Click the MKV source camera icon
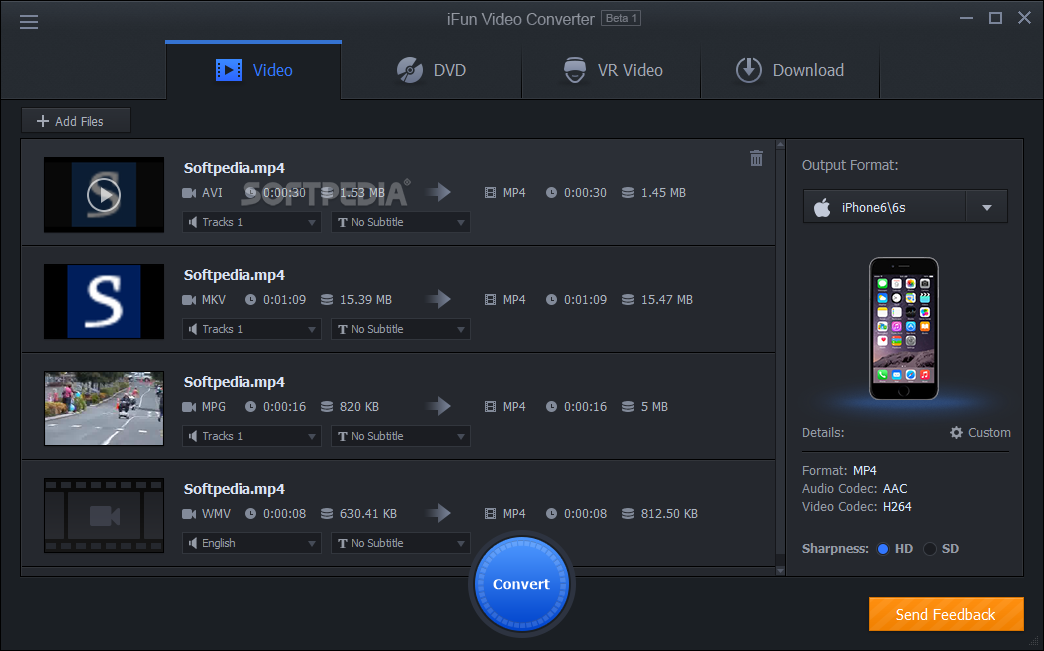 click(x=189, y=300)
